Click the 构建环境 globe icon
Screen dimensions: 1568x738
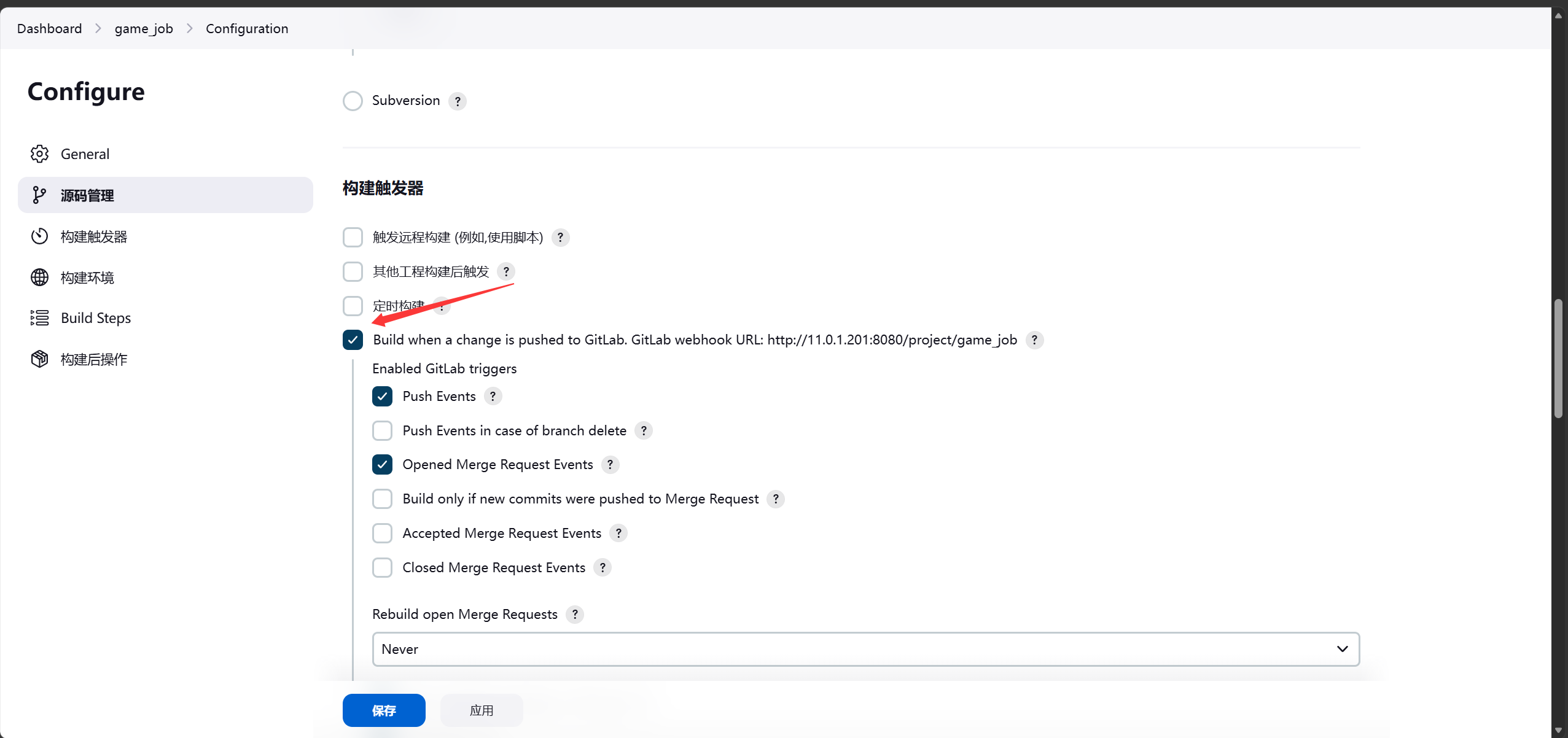click(39, 278)
